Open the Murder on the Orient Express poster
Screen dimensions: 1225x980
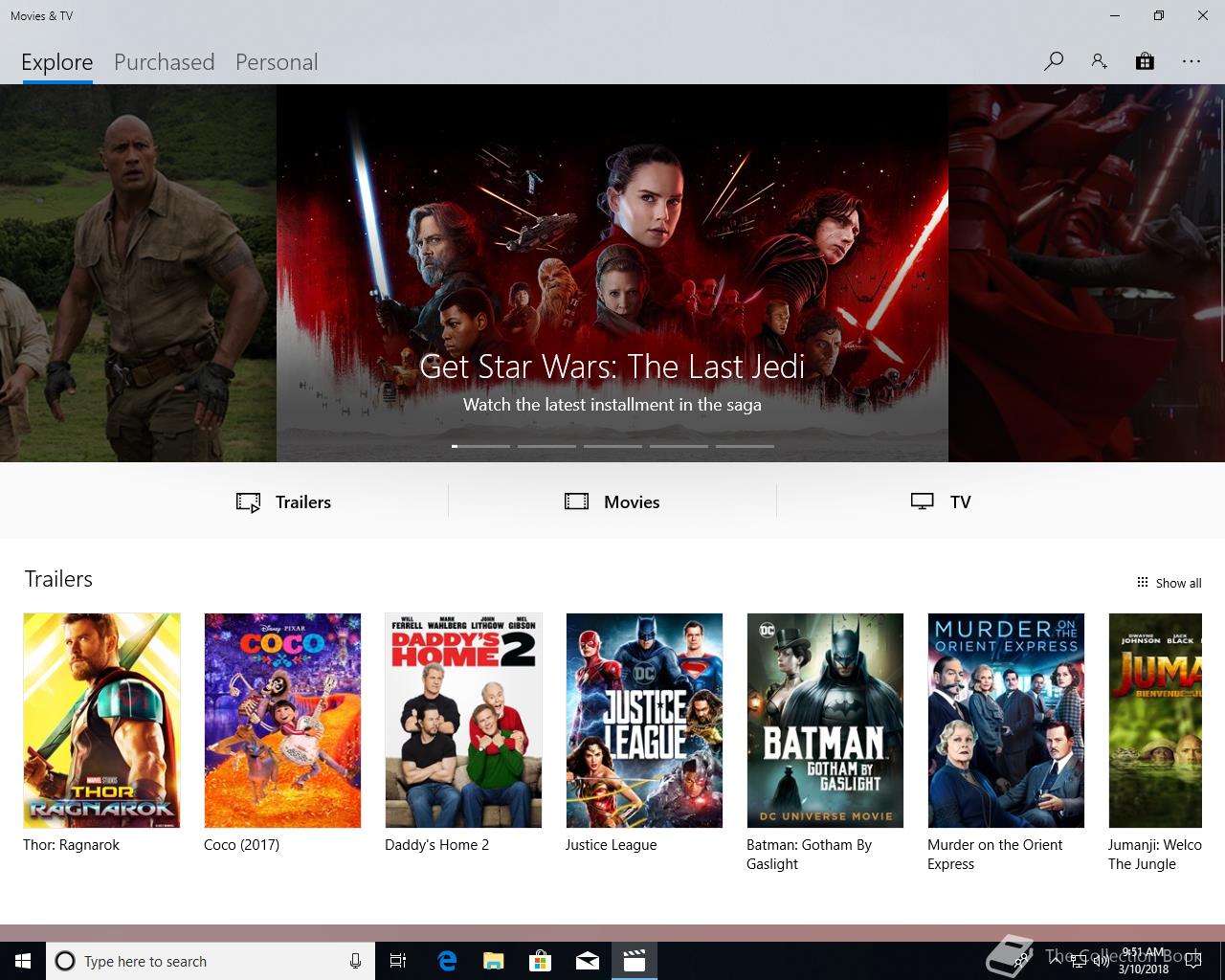[x=1006, y=721]
